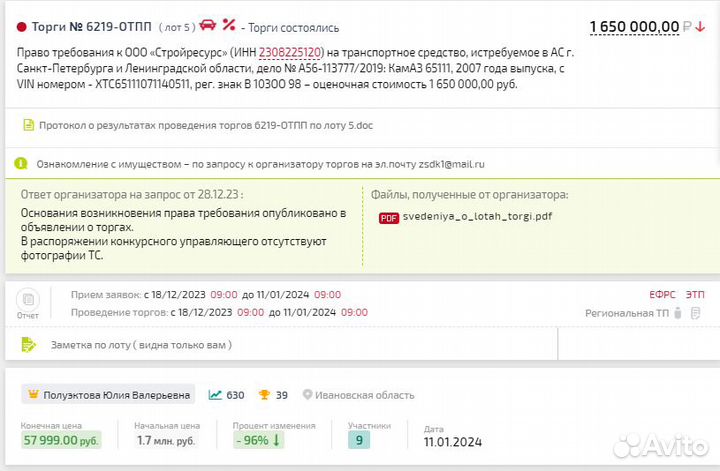Click the red car category icon
This screenshot has width=720, height=471.
tap(208, 26)
